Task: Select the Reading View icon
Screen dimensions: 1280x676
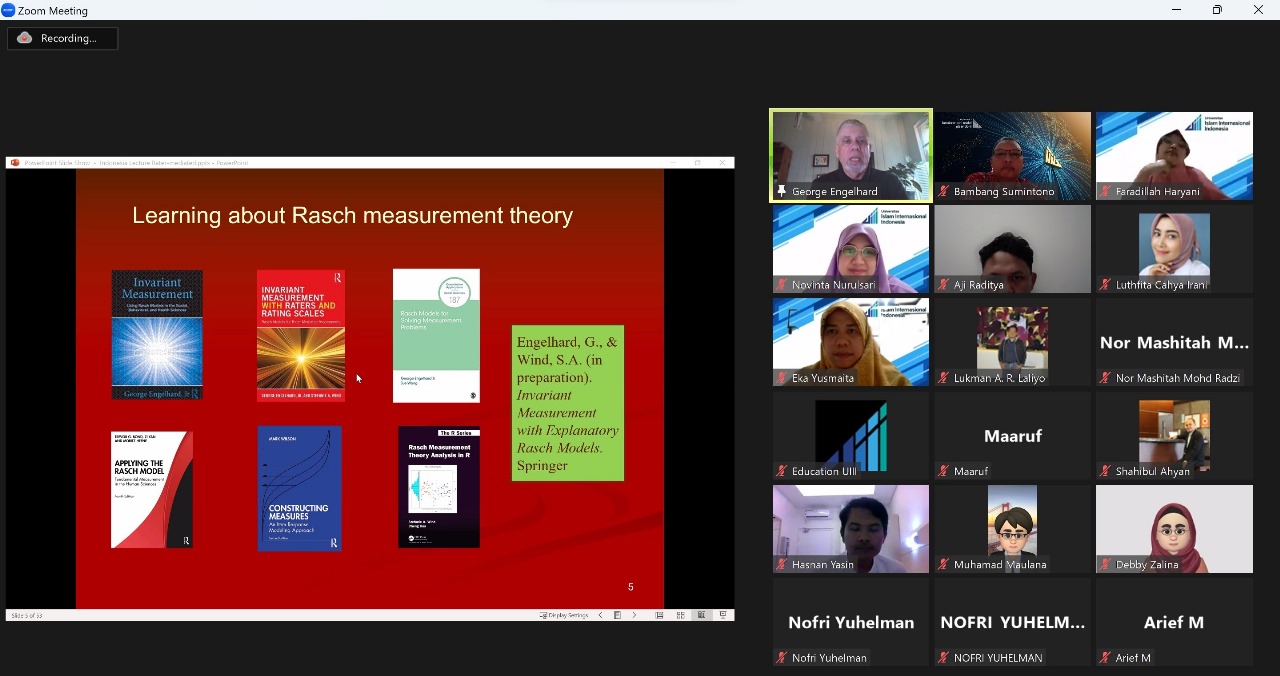Action: click(701, 615)
